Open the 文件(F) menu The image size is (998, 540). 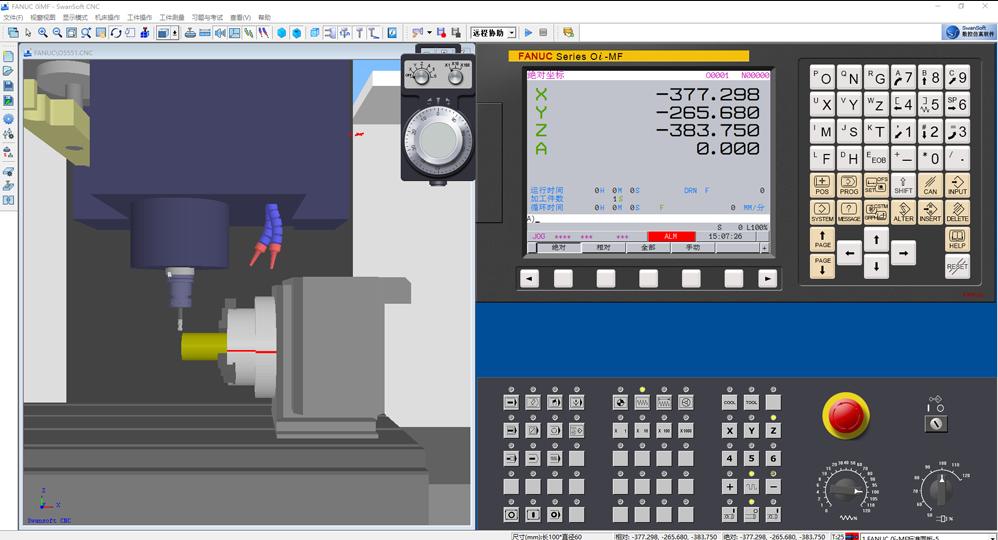13,18
